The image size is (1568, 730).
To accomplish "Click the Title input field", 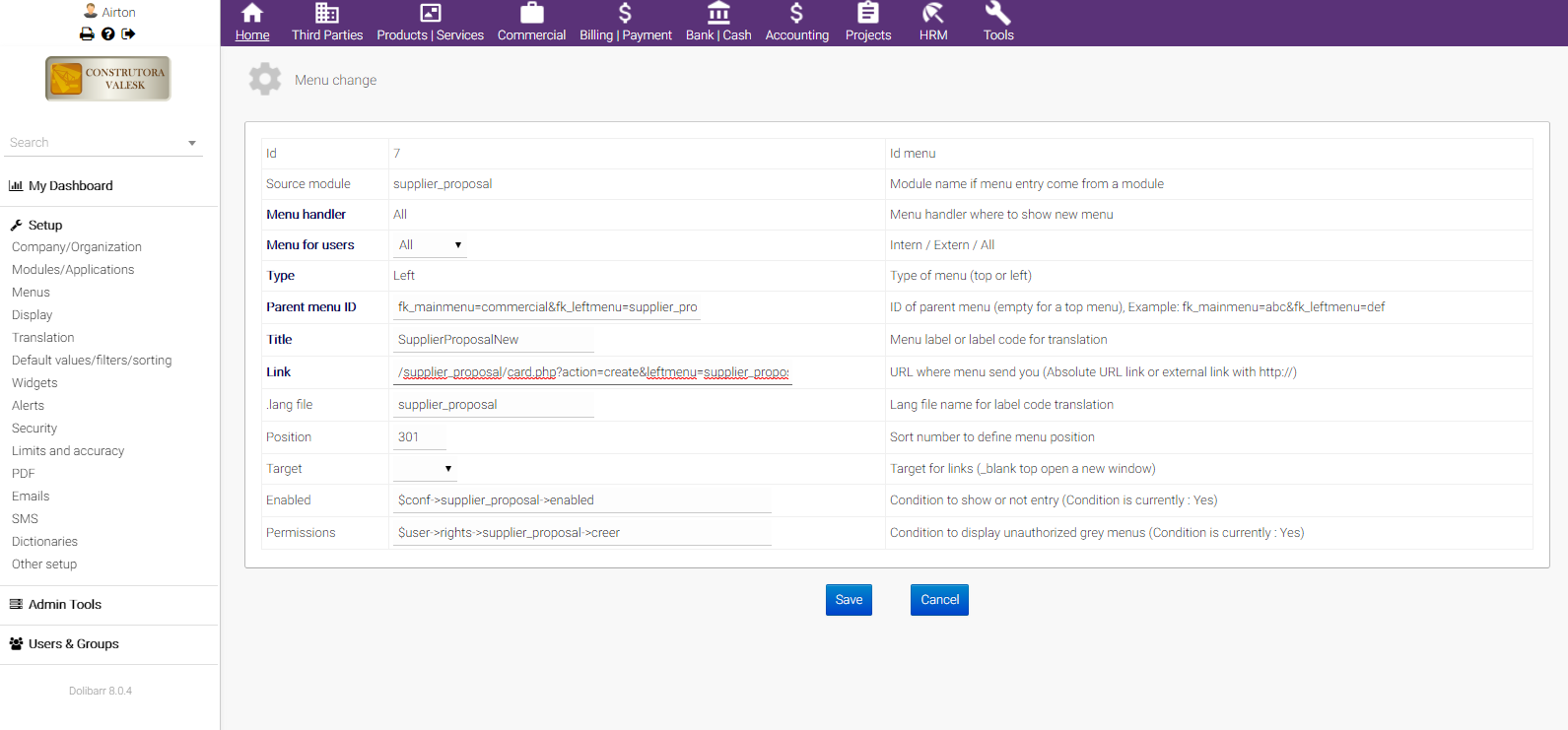I will (x=494, y=340).
